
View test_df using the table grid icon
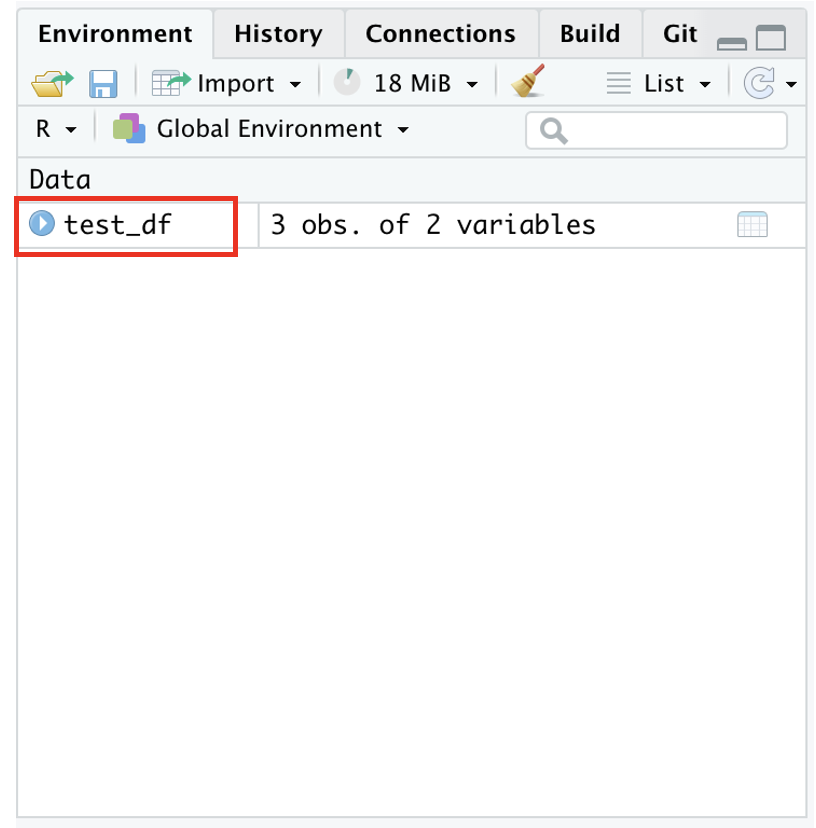click(752, 225)
